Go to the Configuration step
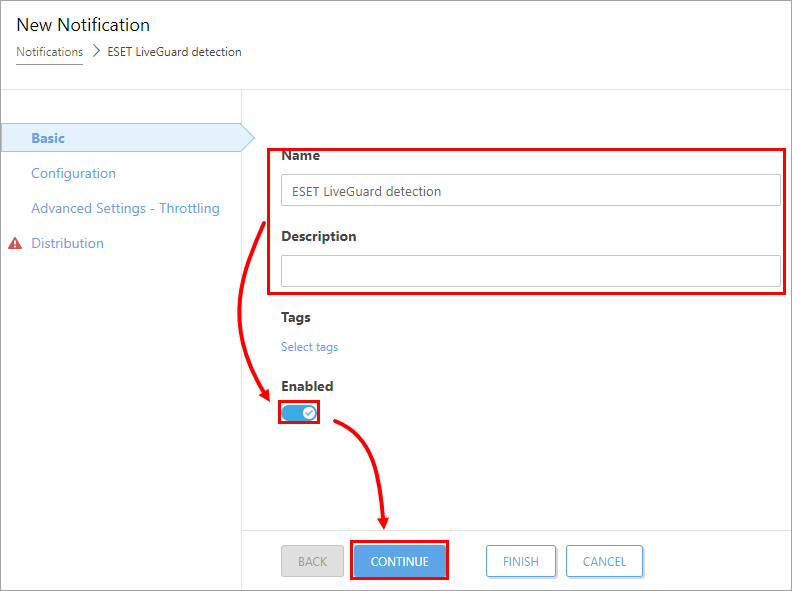The height and width of the screenshot is (591, 792). pyautogui.click(x=73, y=173)
